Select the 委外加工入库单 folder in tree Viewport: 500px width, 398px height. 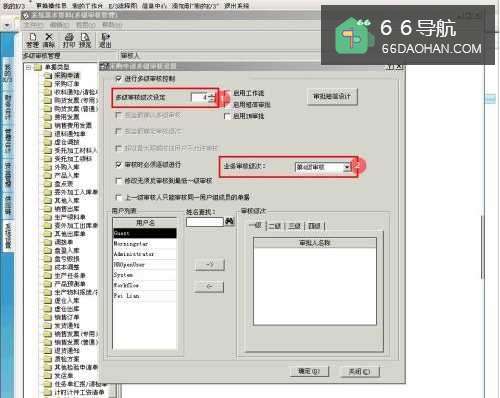(76, 192)
